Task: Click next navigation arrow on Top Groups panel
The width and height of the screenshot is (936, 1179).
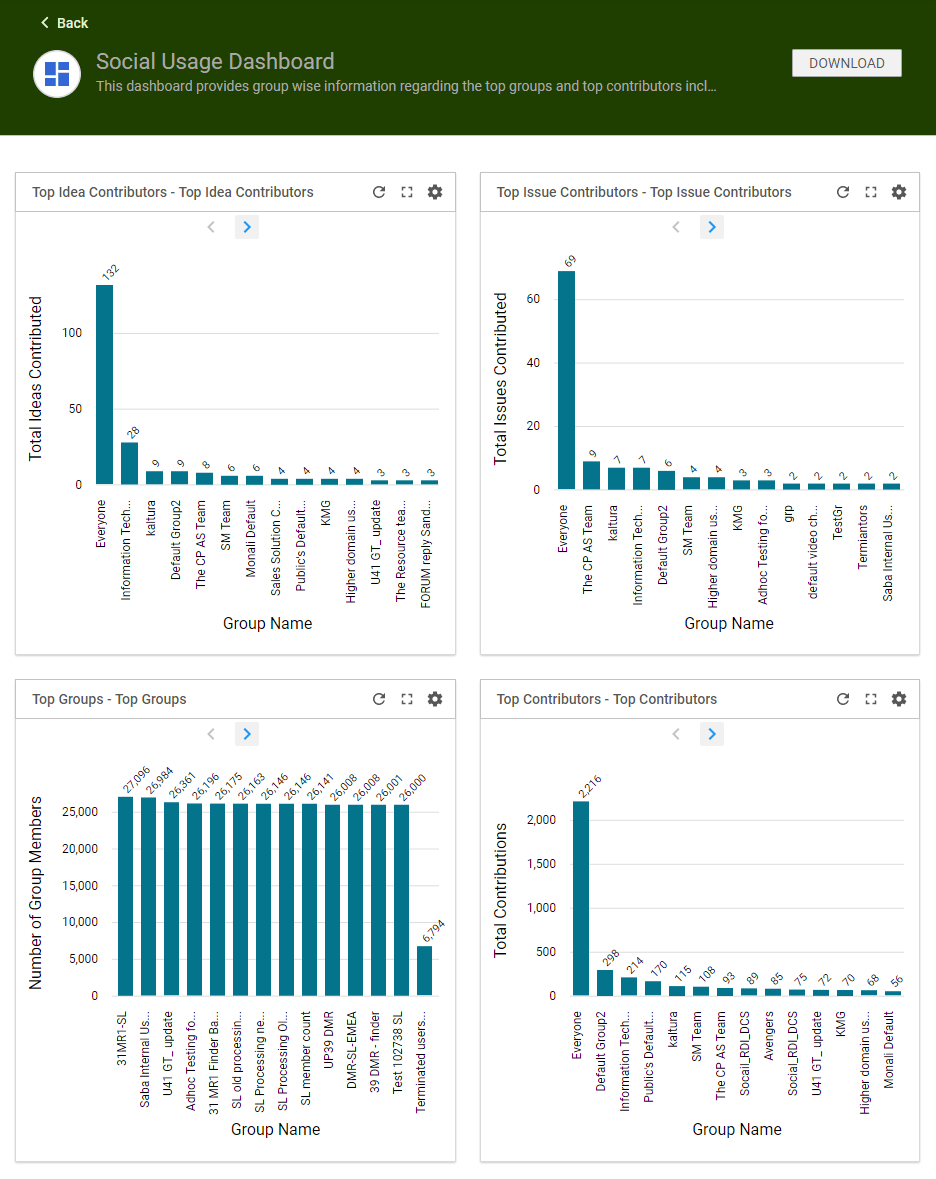Action: pos(247,734)
